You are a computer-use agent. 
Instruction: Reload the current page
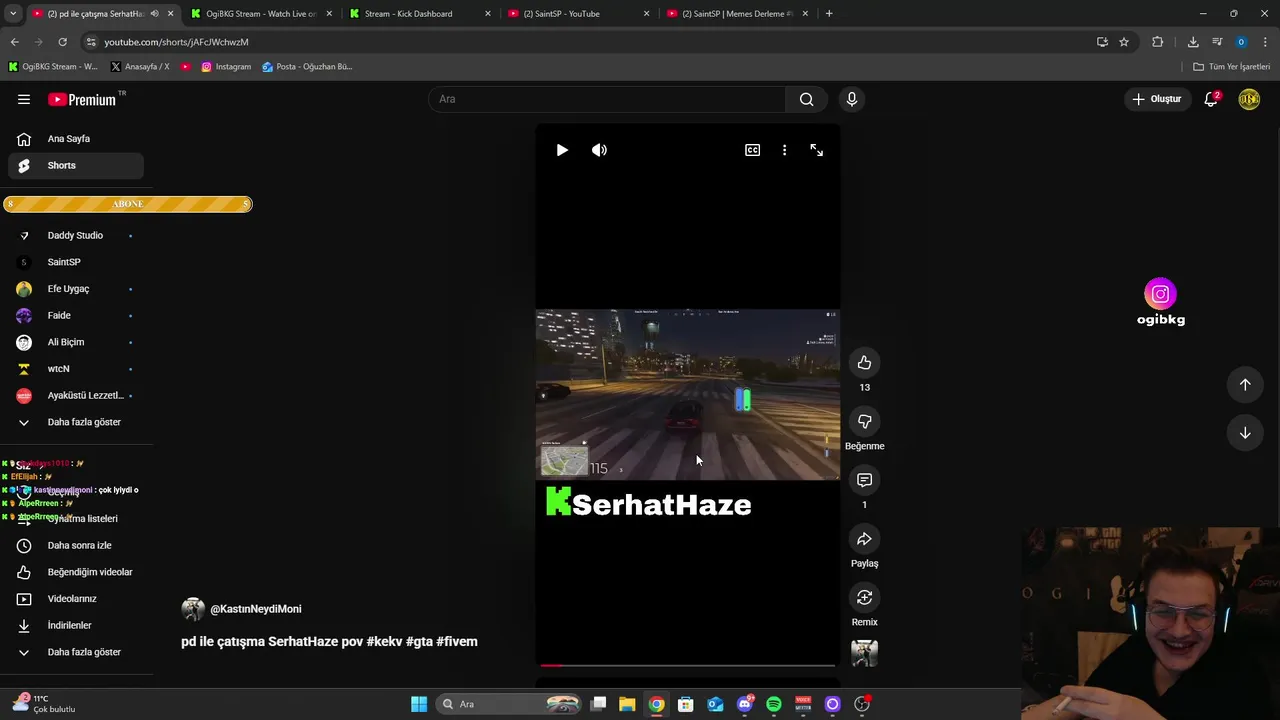pos(62,42)
